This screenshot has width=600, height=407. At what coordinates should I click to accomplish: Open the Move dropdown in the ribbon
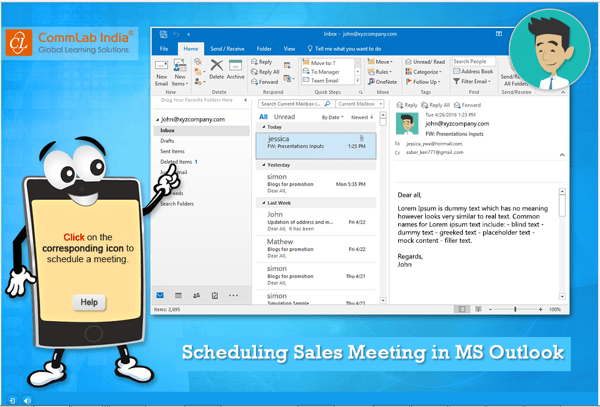click(380, 62)
